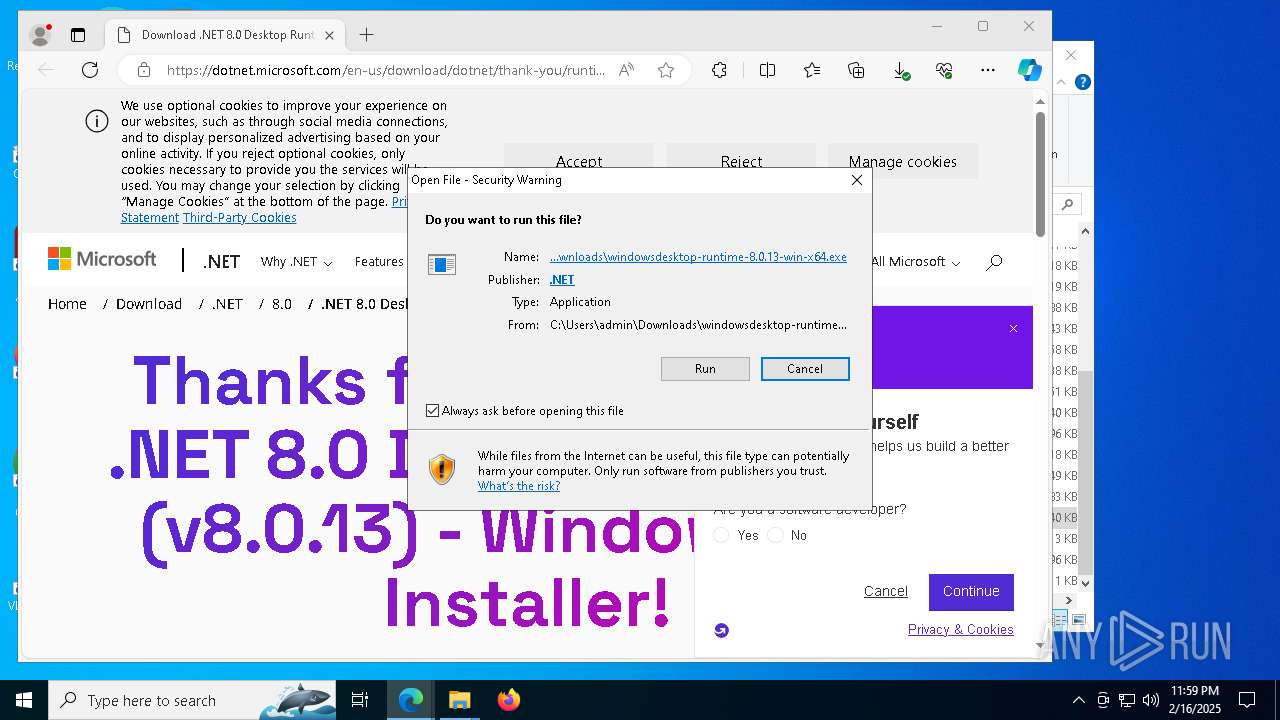Click the taskbar clock and date

[1195, 700]
